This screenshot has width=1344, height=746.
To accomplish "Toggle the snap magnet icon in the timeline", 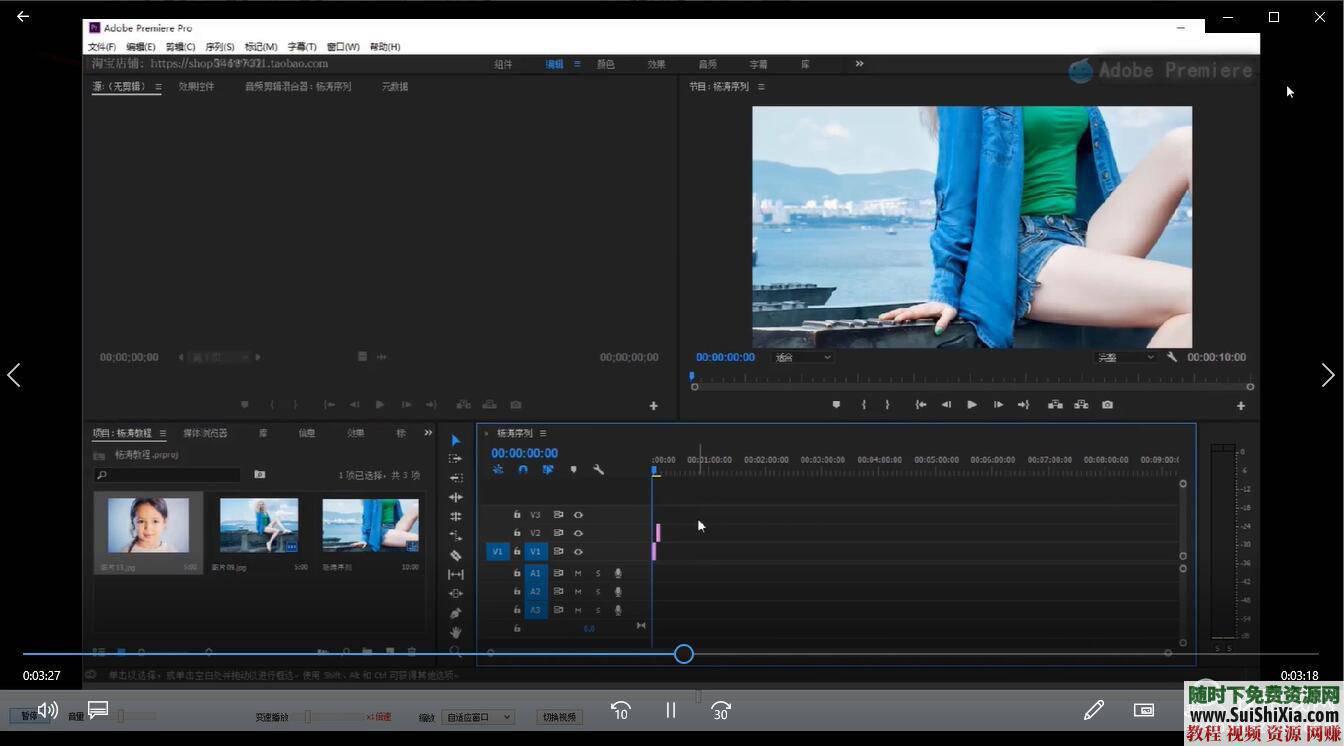I will (x=522, y=469).
